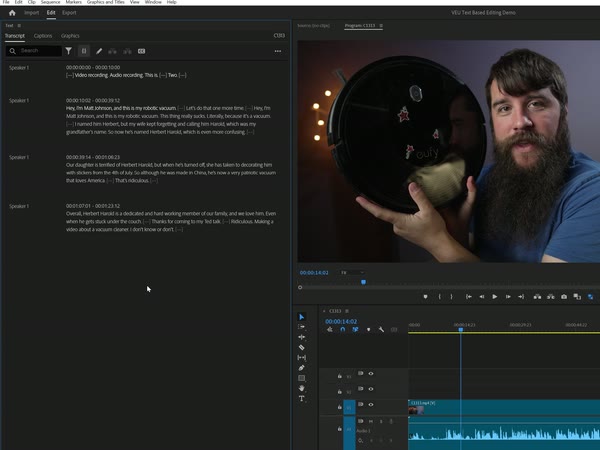
Task: Select the Edit workspace tab
Action: pos(51,13)
